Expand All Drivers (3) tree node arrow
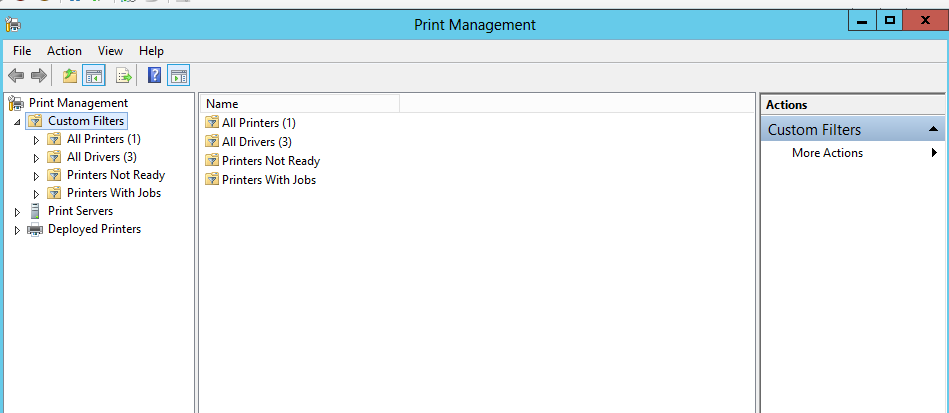This screenshot has width=949, height=413. click(x=36, y=159)
